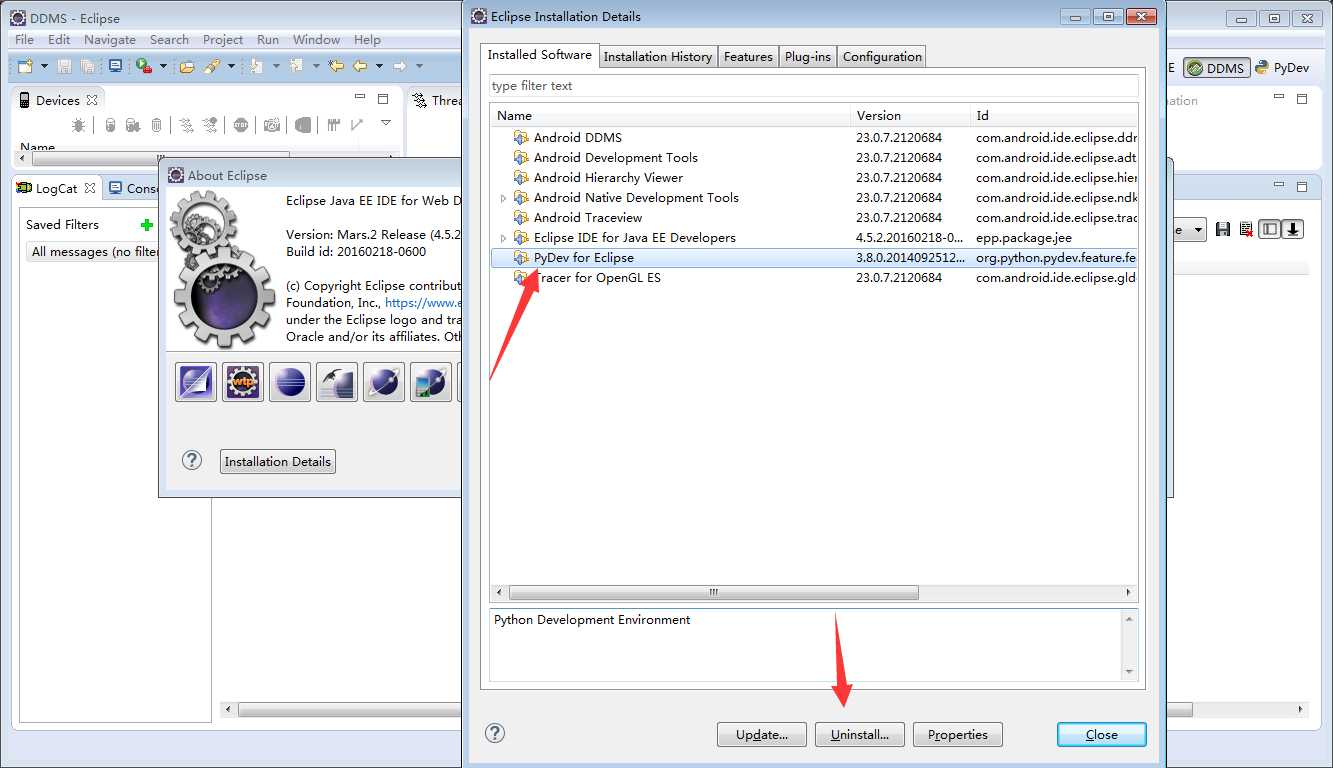Click the Uninstall... button

(859, 734)
